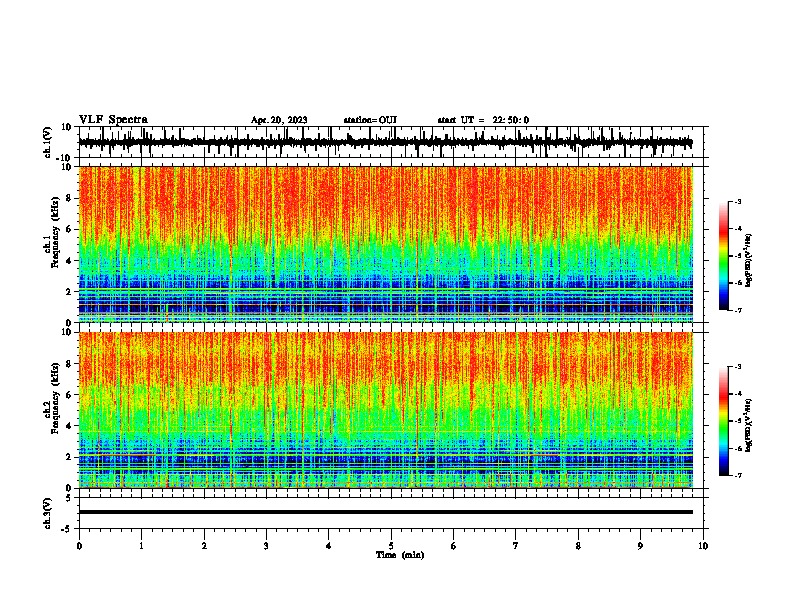
Task: Click time axis tick '4'
Action: click(x=329, y=546)
